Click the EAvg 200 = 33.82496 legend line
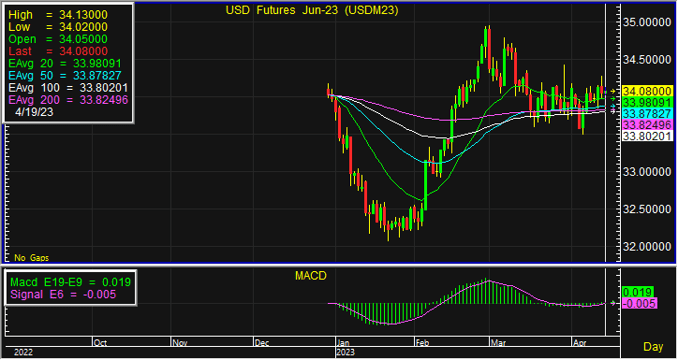This screenshot has height=360, width=678. tap(68, 100)
